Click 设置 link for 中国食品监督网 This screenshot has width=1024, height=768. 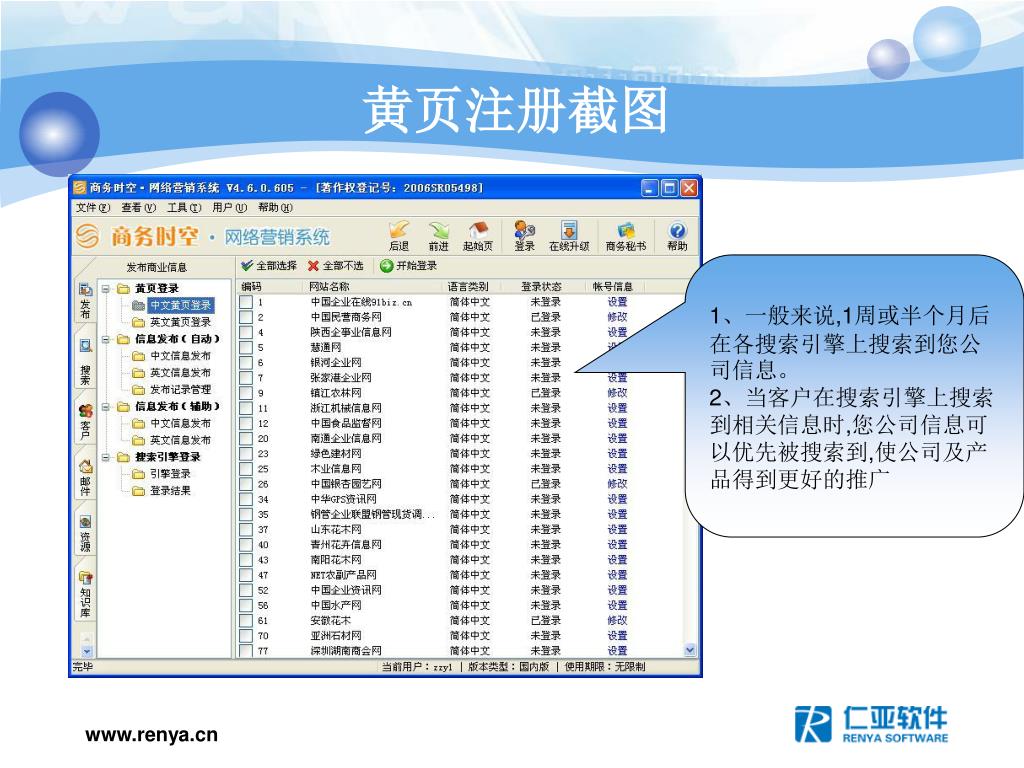click(617, 423)
